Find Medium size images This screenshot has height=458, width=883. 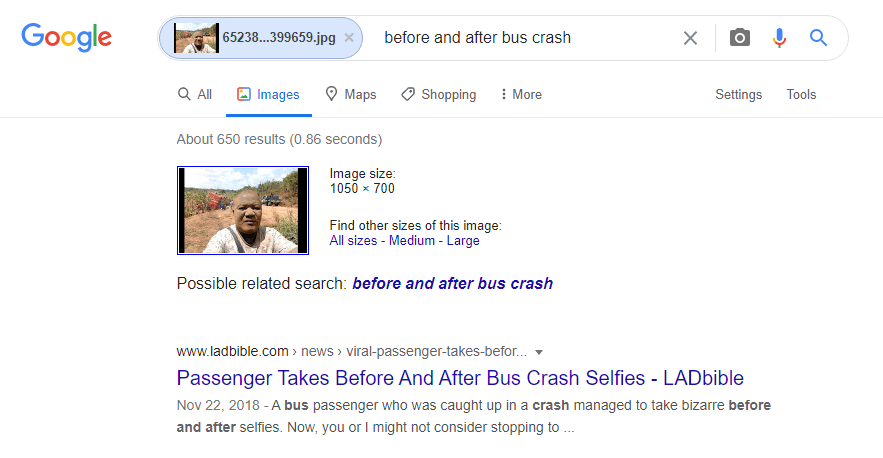(412, 241)
